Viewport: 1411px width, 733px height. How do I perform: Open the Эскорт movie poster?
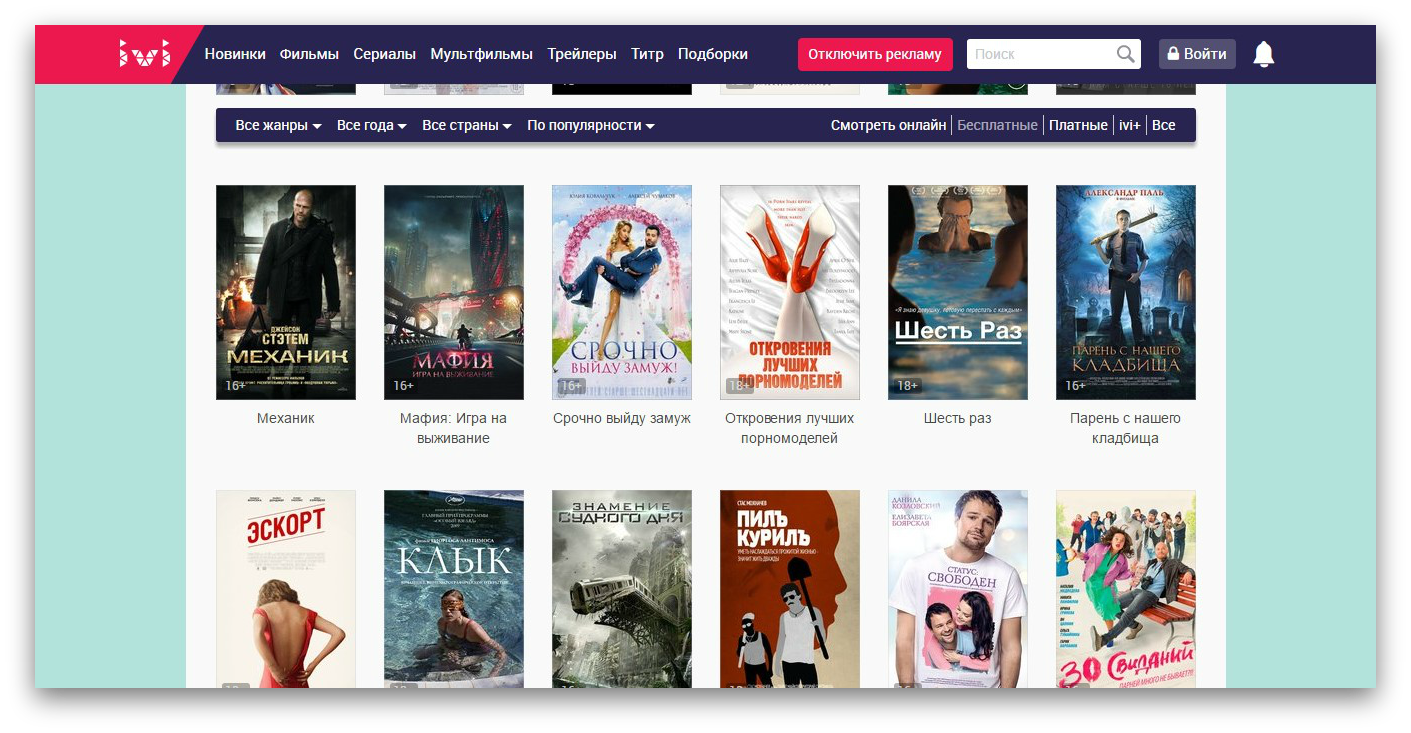point(286,589)
